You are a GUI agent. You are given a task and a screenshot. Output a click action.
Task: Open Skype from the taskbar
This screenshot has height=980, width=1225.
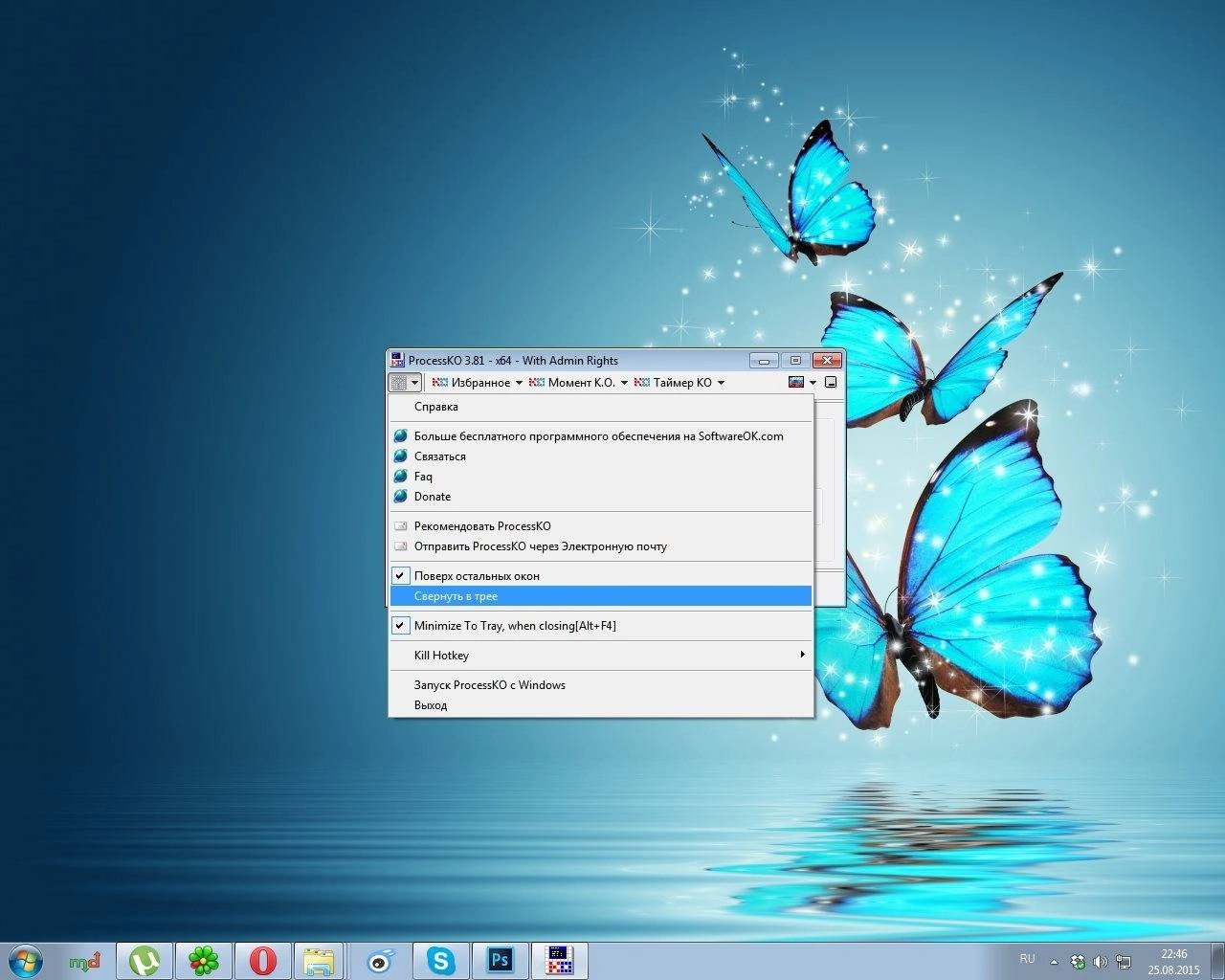click(x=440, y=961)
